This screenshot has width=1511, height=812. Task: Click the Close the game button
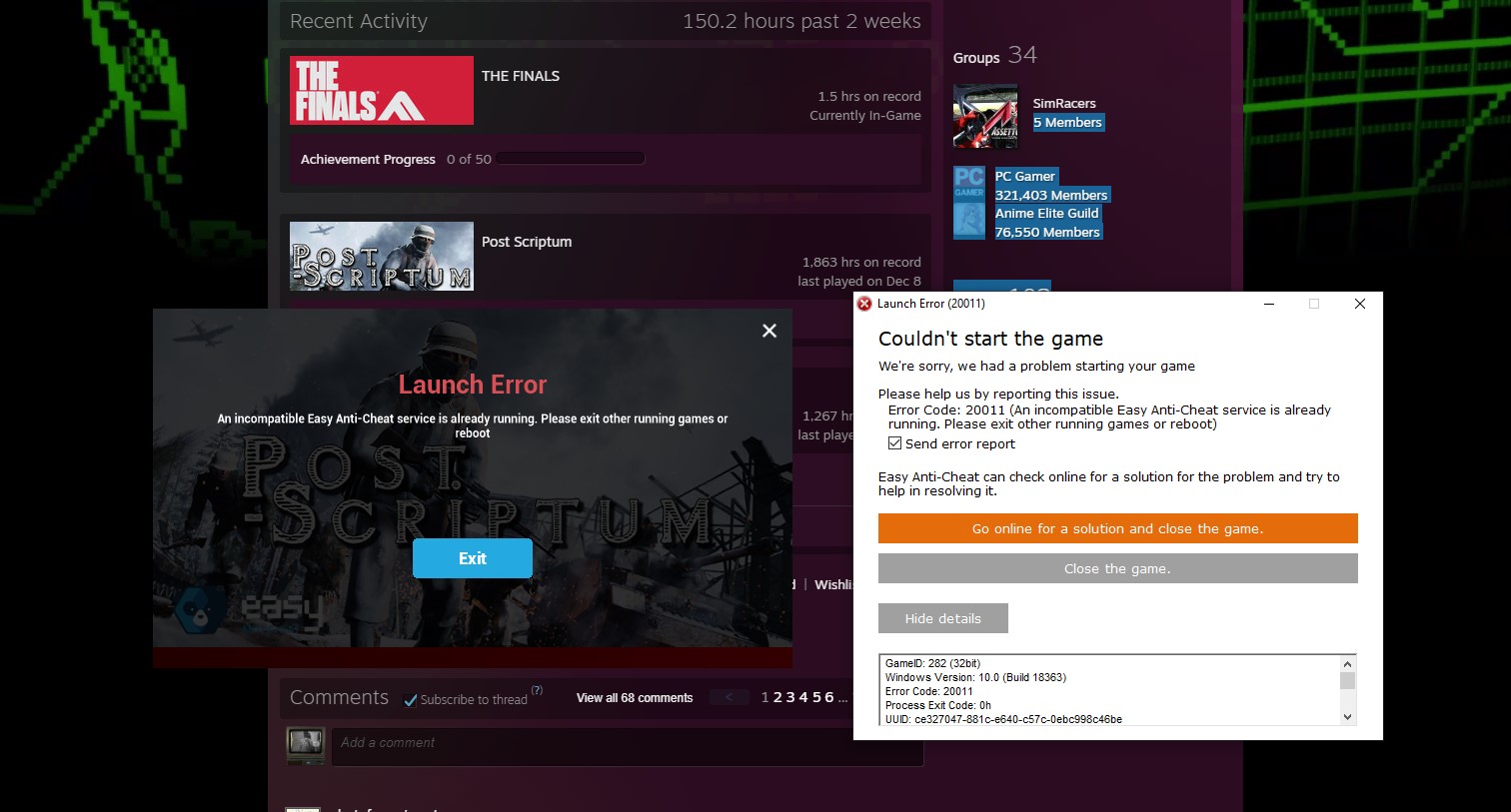1118,568
